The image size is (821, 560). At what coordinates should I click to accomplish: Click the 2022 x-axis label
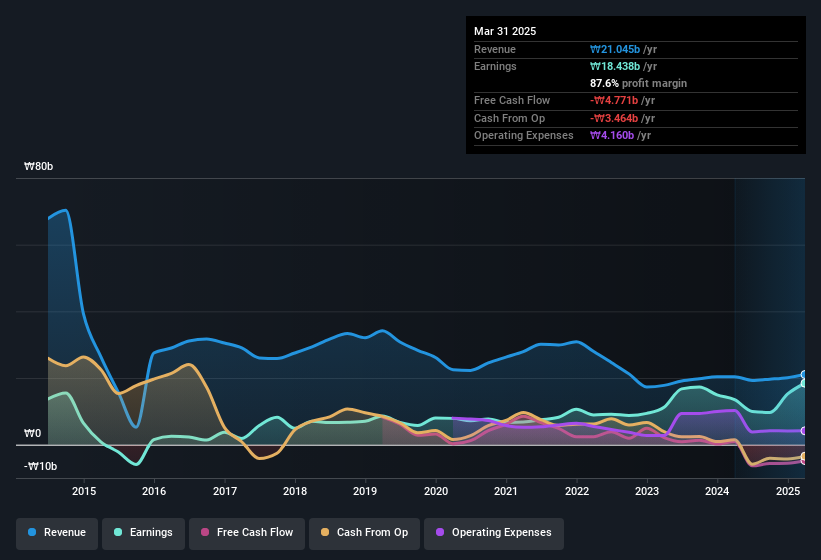click(577, 491)
